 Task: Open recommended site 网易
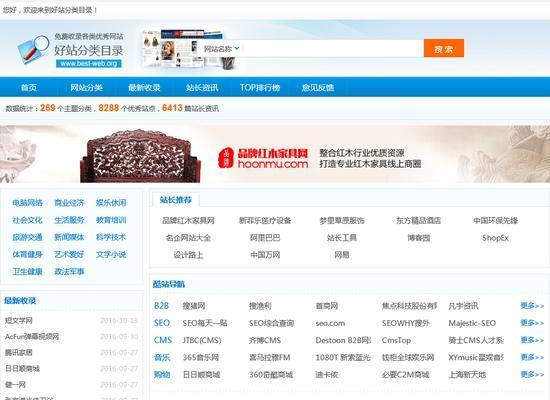(342, 255)
